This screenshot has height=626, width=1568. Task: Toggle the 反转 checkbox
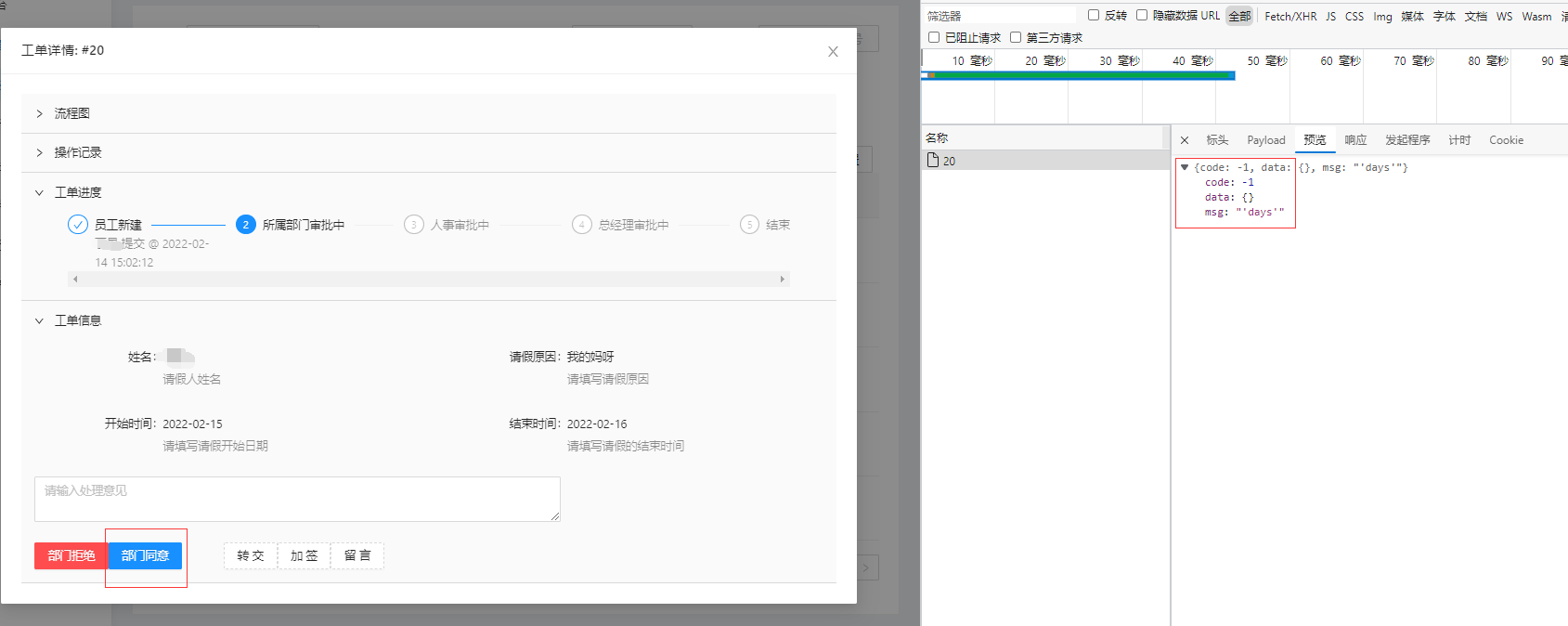pyautogui.click(x=1094, y=15)
